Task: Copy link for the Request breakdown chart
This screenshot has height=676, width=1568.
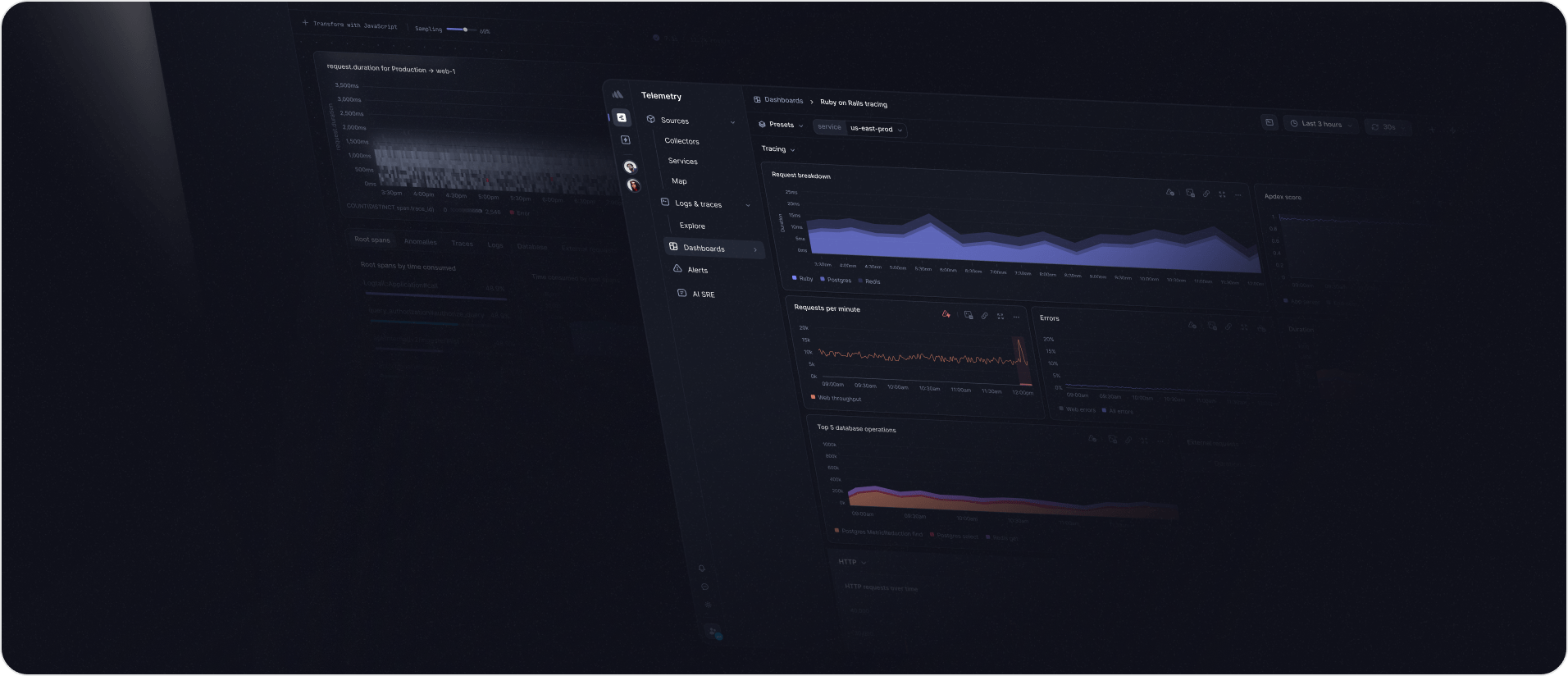Action: pyautogui.click(x=1206, y=194)
